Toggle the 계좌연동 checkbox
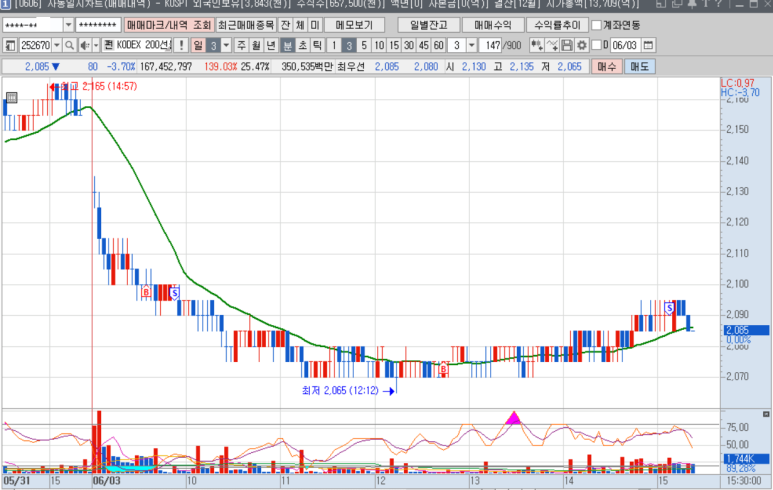 [x=597, y=25]
